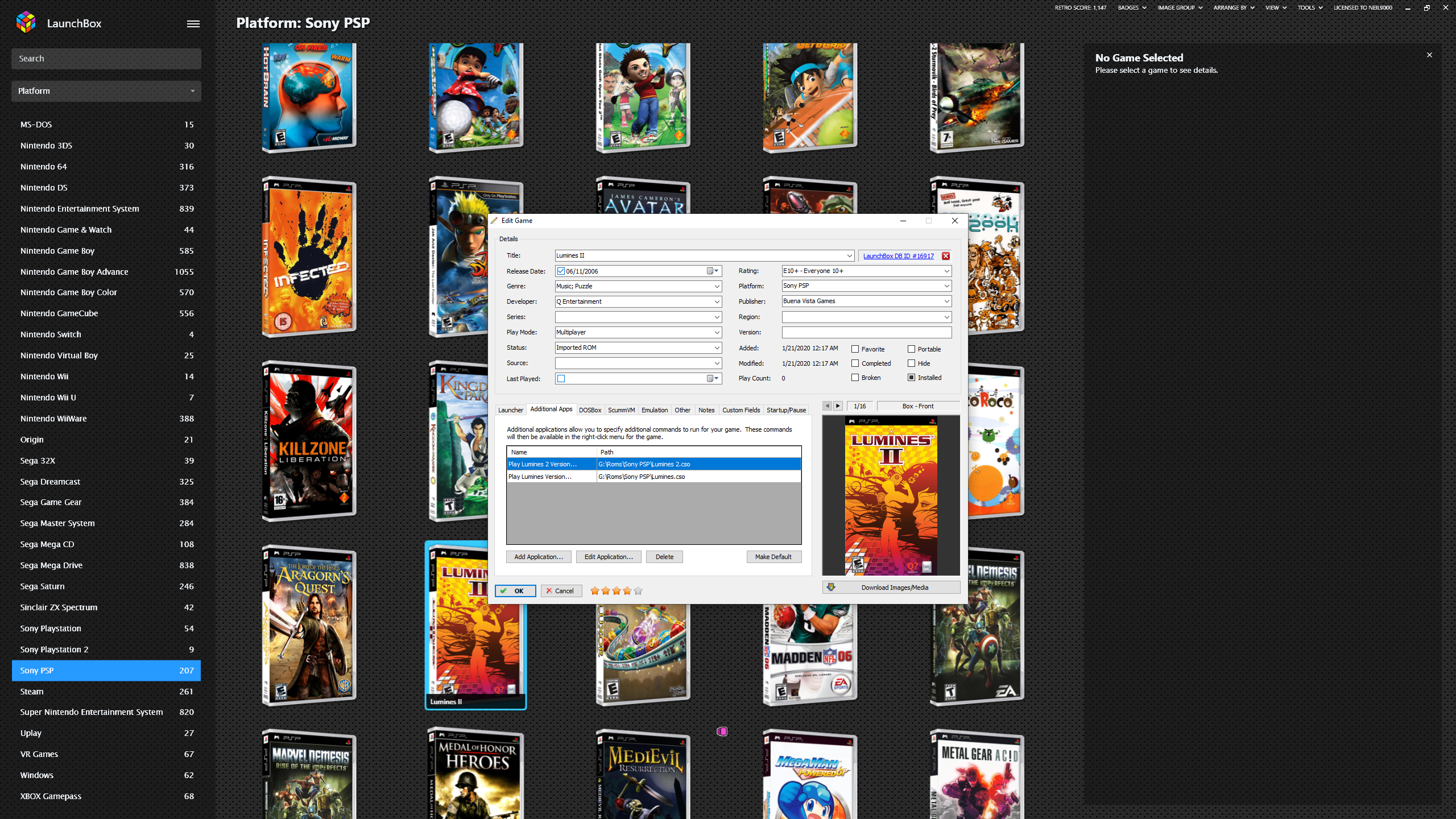The height and width of the screenshot is (819, 1456).
Task: Uncheck the Installed checkbox
Action: 911,378
